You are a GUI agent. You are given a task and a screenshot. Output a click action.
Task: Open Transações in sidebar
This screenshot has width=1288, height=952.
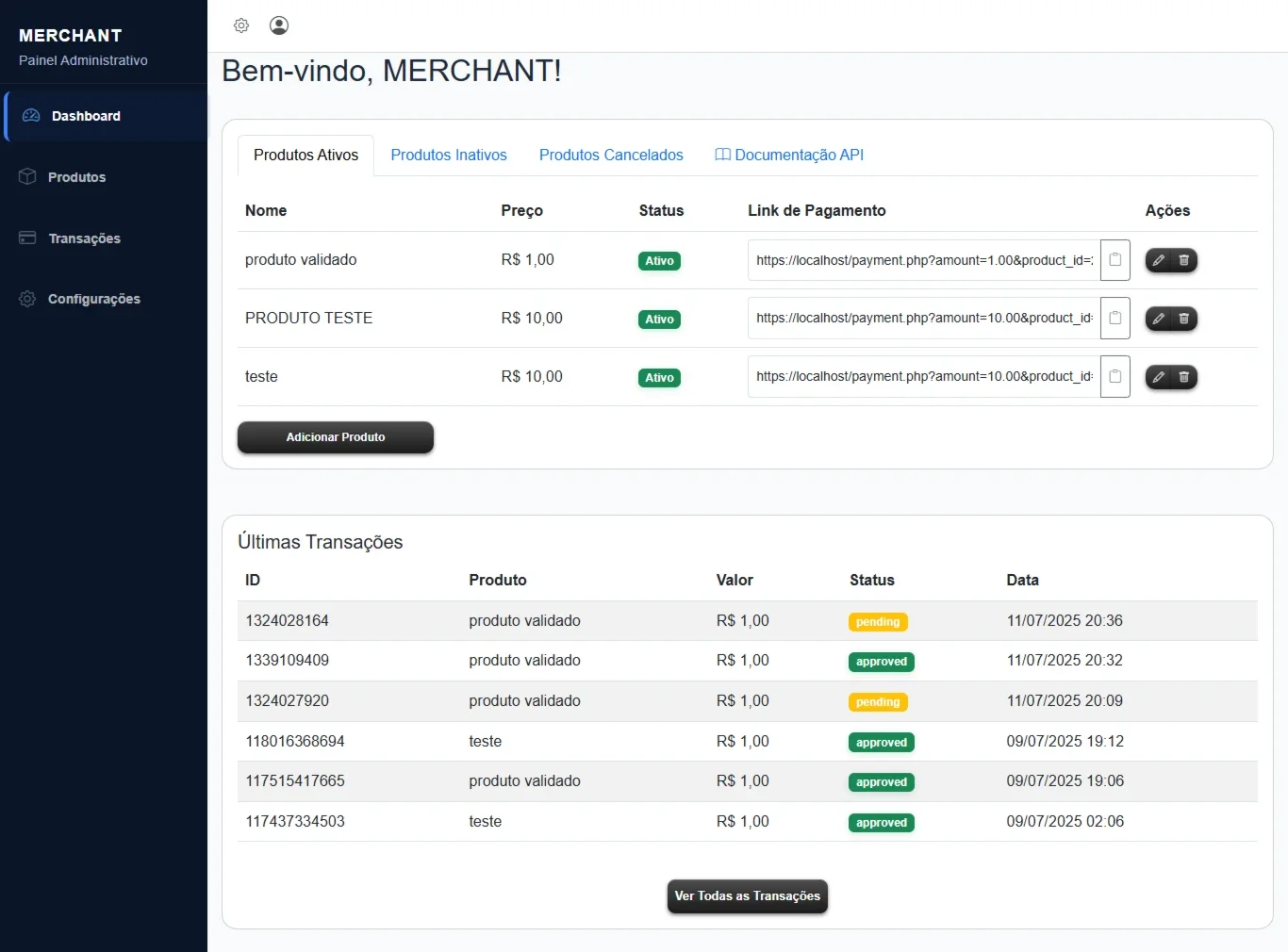84,238
